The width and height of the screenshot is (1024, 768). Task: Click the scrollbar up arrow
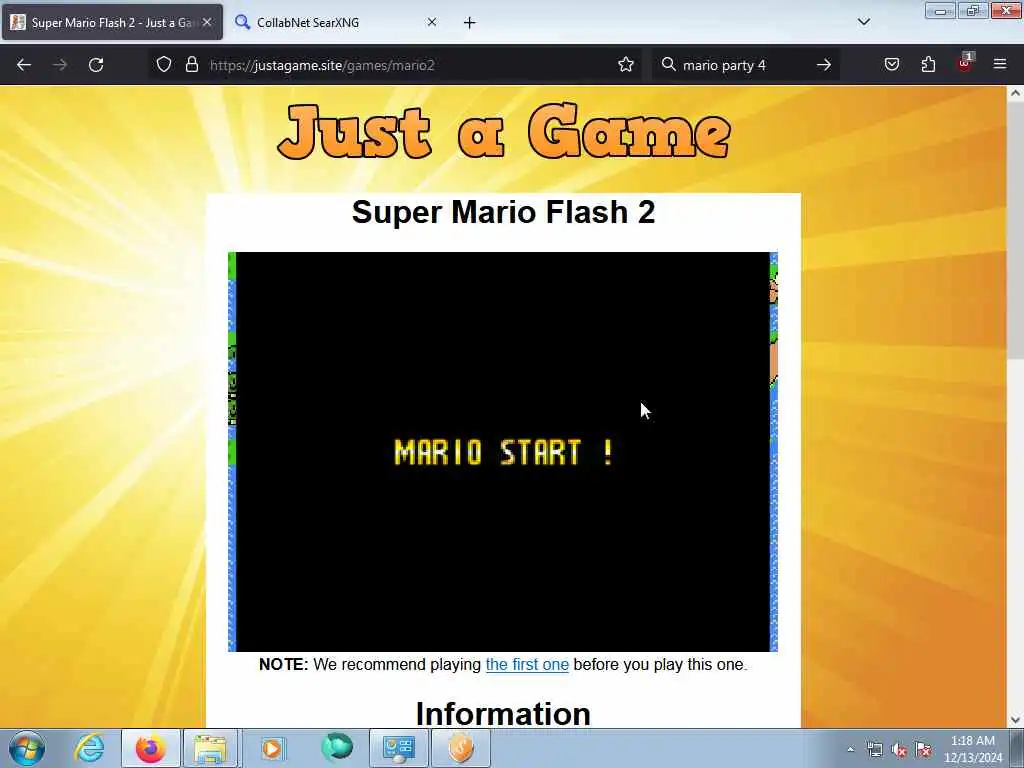[1015, 93]
